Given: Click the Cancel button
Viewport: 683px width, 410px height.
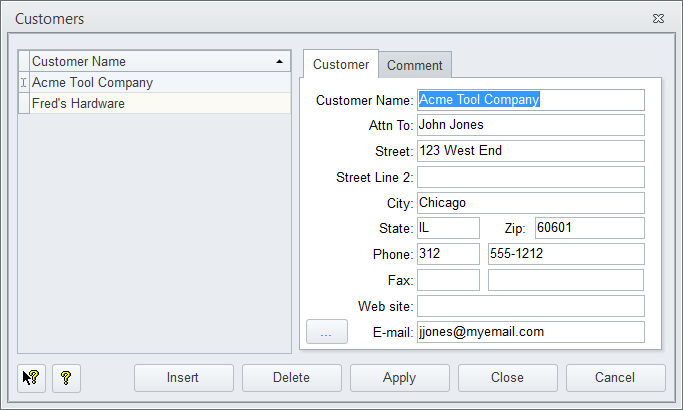Looking at the screenshot, I should [x=615, y=378].
